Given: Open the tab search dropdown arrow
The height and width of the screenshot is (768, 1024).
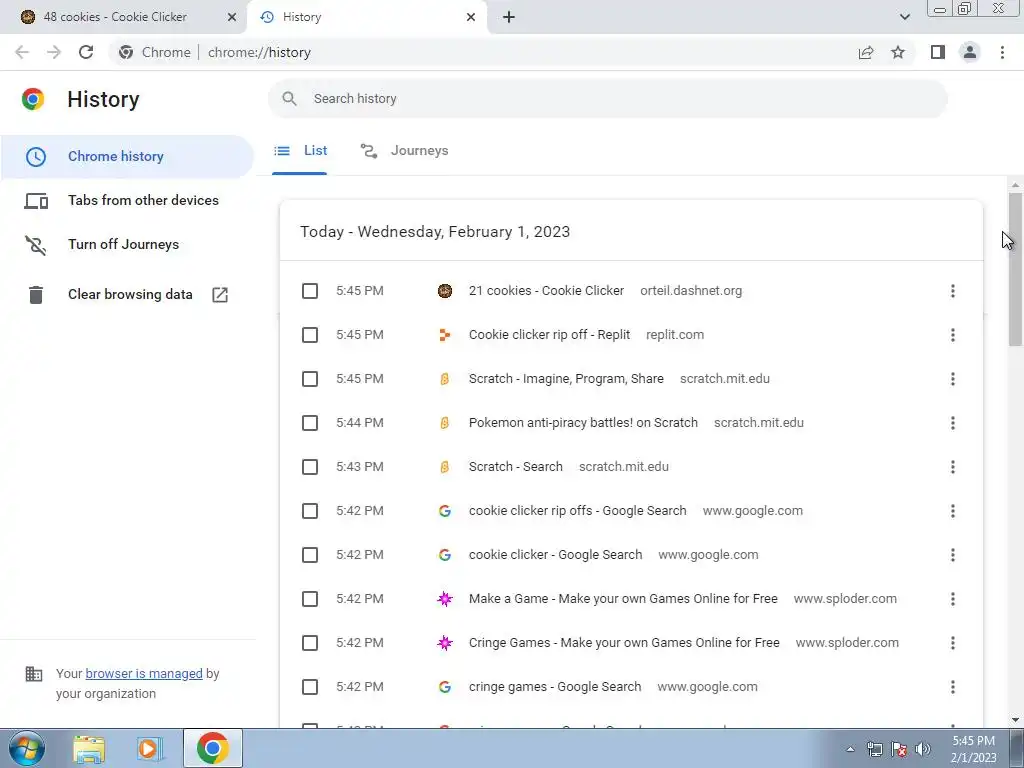Looking at the screenshot, I should coord(904,17).
